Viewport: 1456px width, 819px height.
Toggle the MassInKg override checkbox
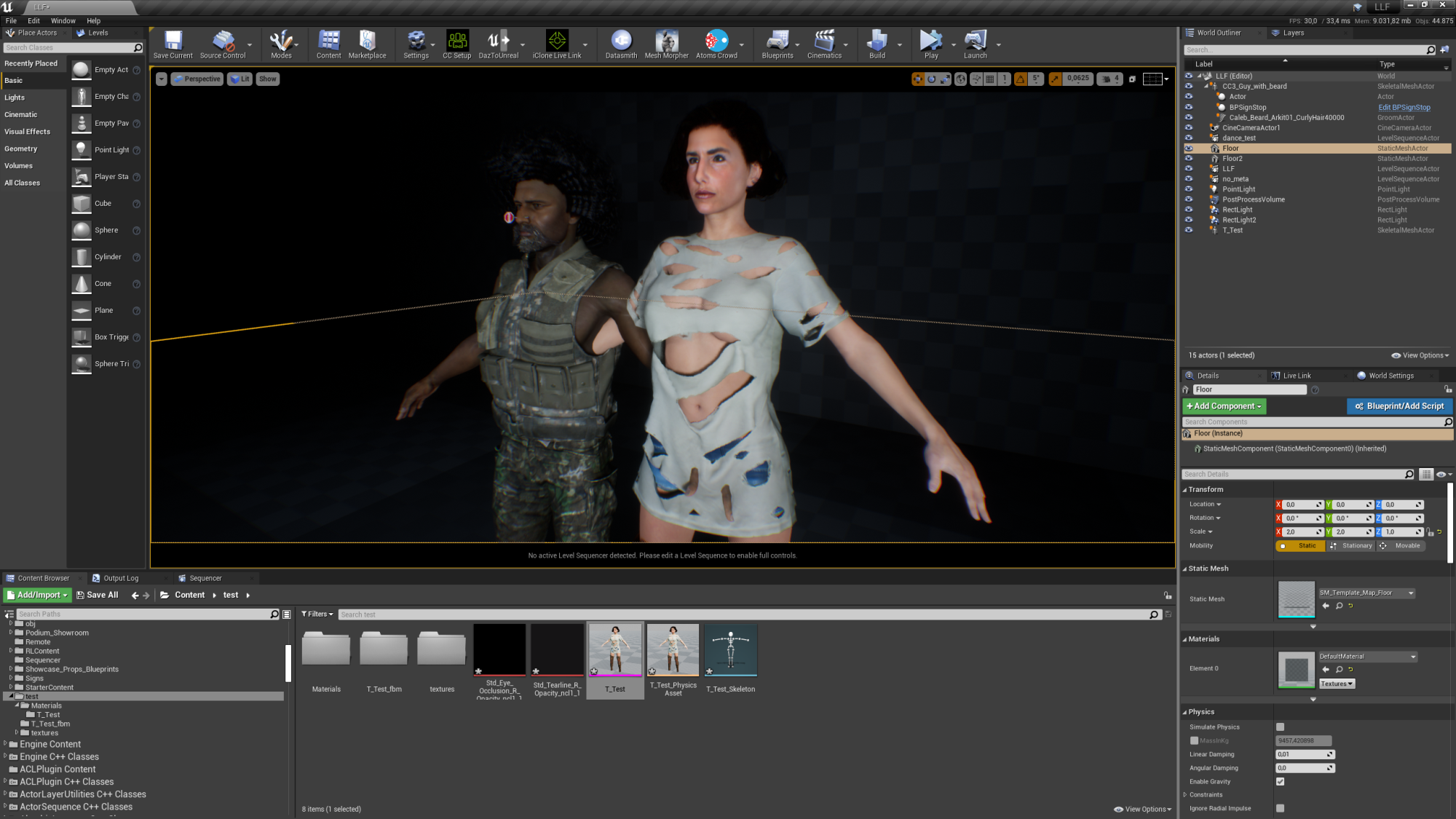[1194, 741]
